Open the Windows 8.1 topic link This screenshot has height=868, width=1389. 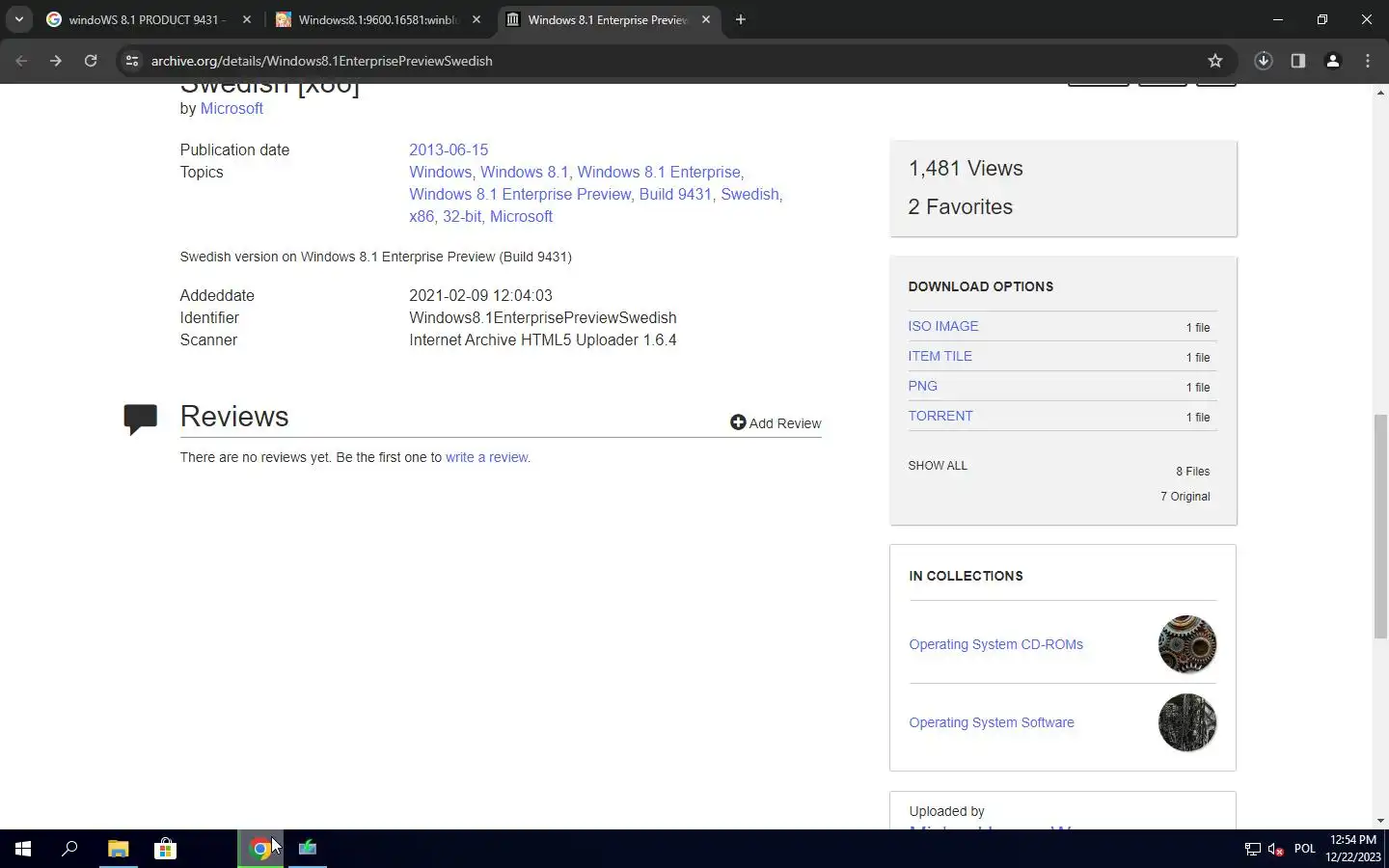[x=524, y=172]
